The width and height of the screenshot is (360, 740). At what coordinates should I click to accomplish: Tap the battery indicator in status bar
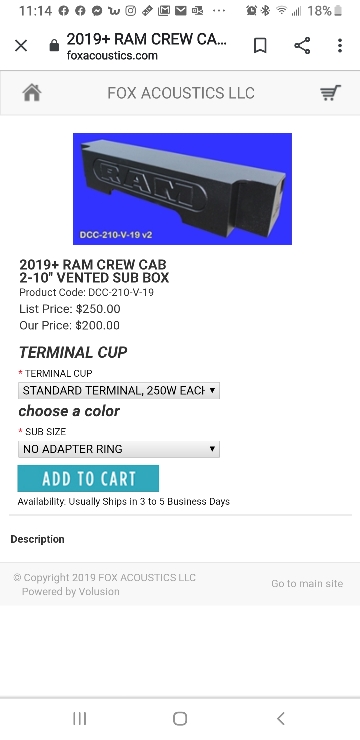pyautogui.click(x=338, y=11)
